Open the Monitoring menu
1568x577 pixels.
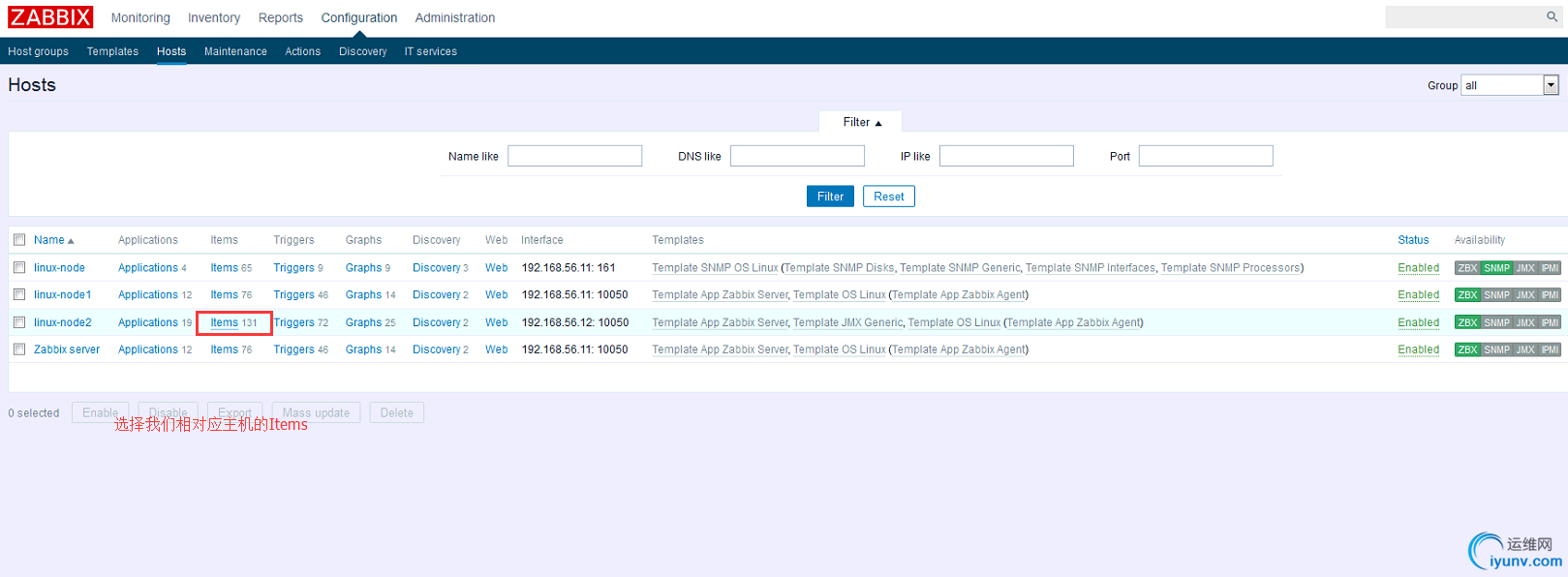click(x=140, y=17)
